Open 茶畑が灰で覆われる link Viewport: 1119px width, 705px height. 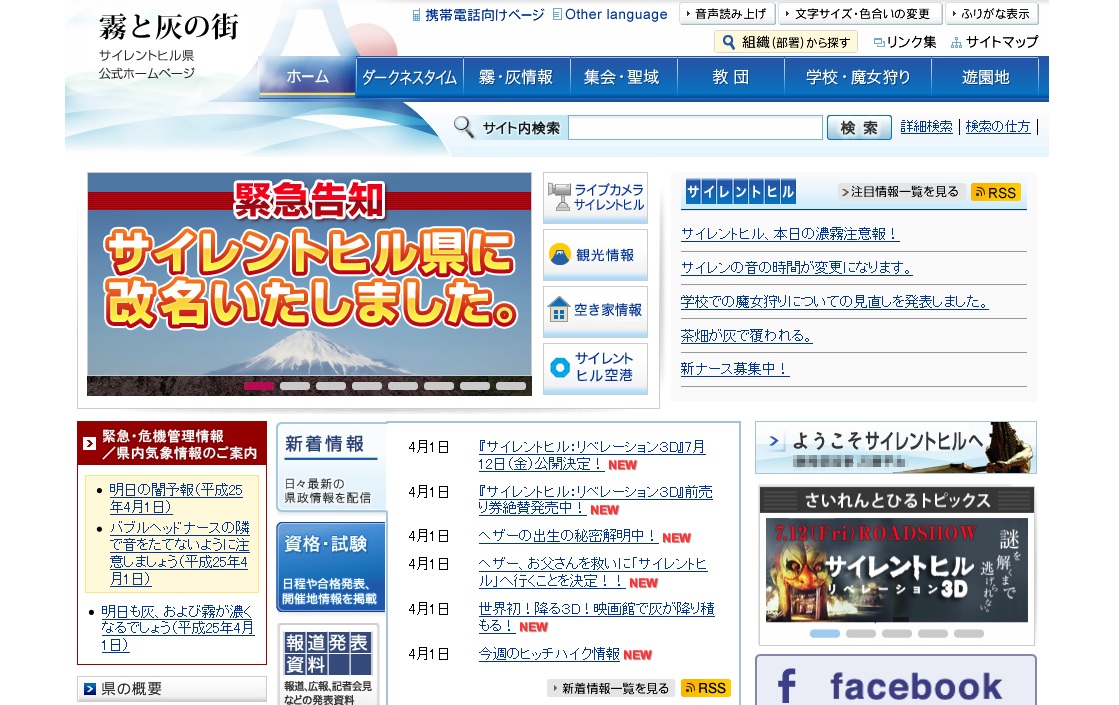click(x=746, y=335)
